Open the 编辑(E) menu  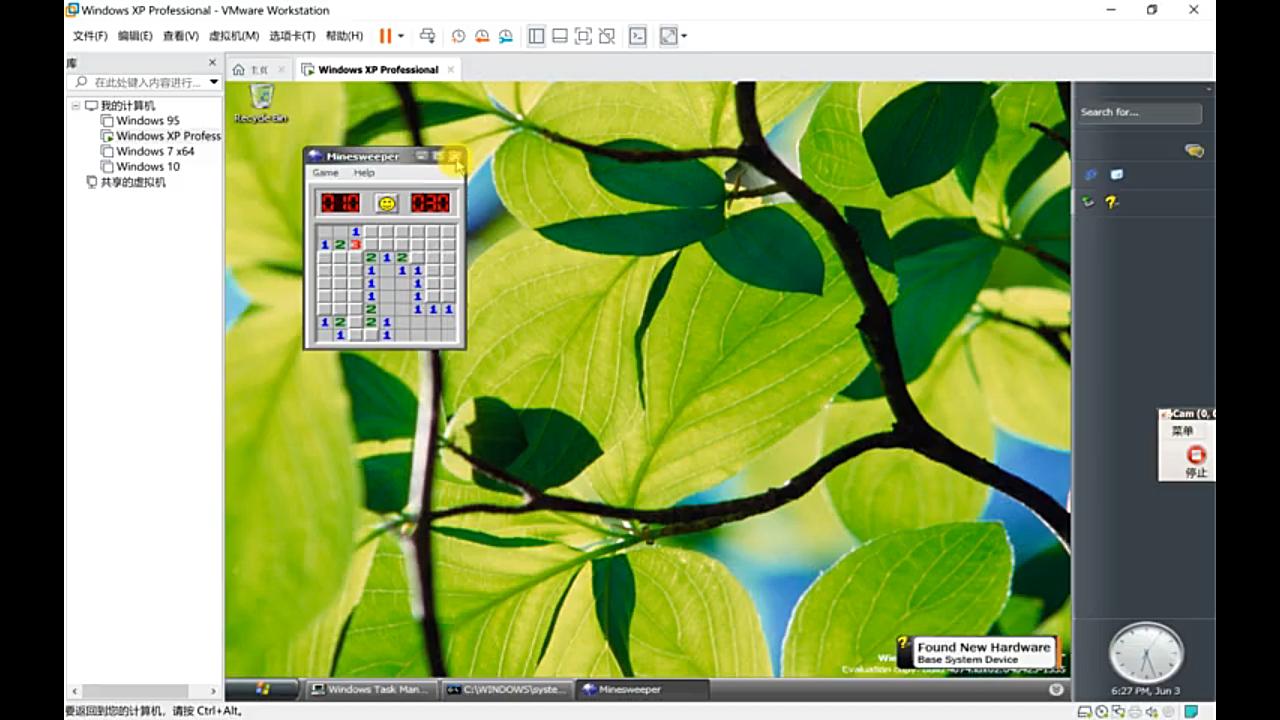[x=135, y=36]
